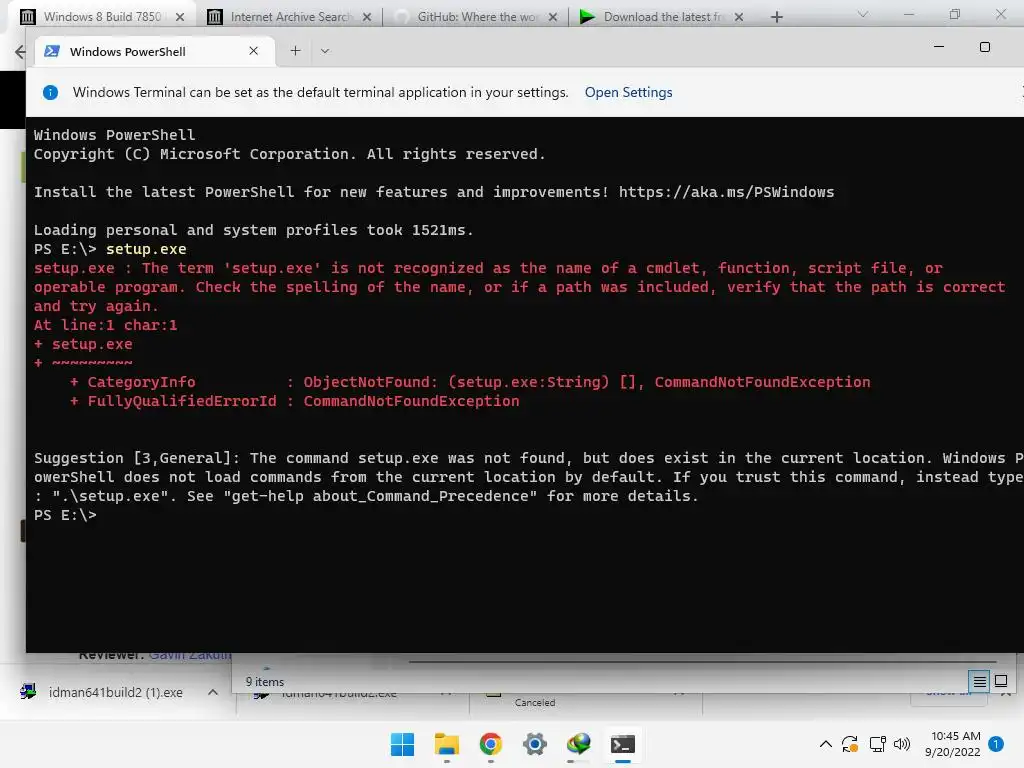
Task: Click the sync update tray icon
Action: (850, 744)
